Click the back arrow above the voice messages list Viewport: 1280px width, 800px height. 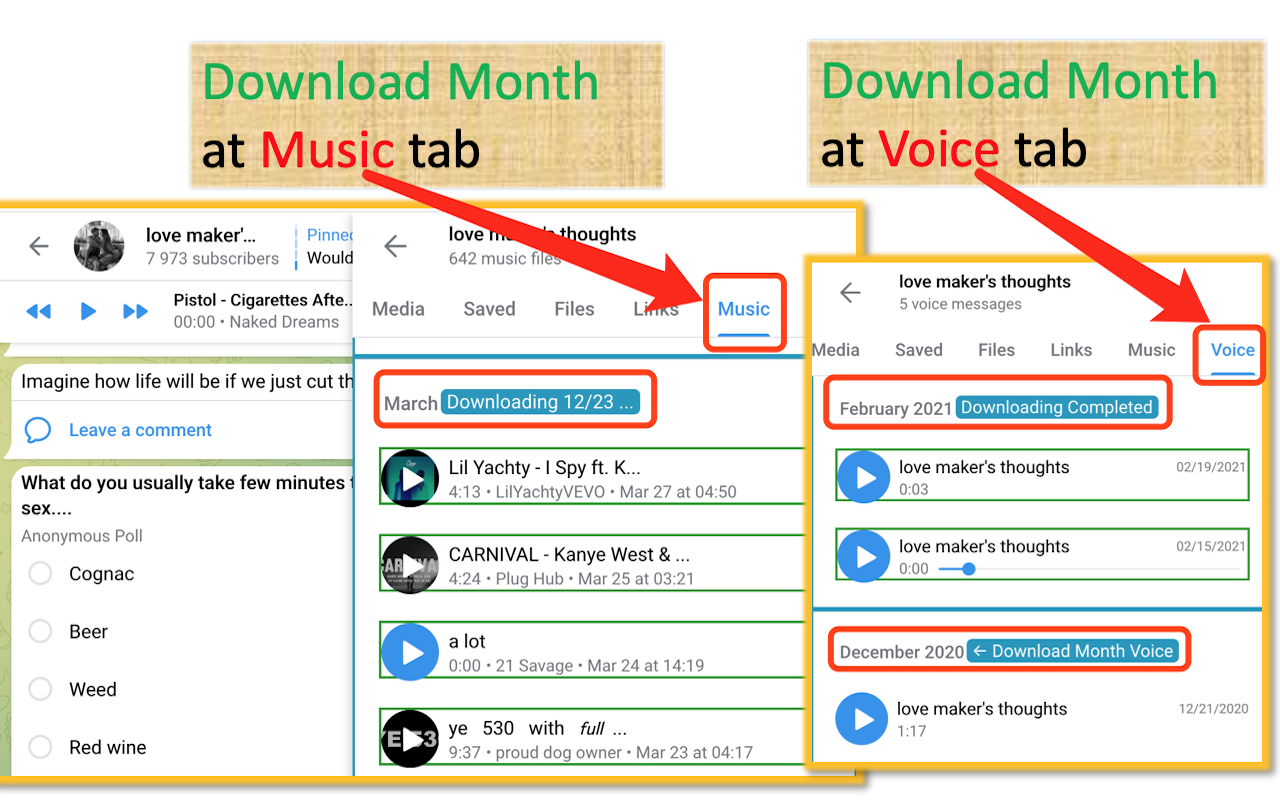click(x=849, y=293)
